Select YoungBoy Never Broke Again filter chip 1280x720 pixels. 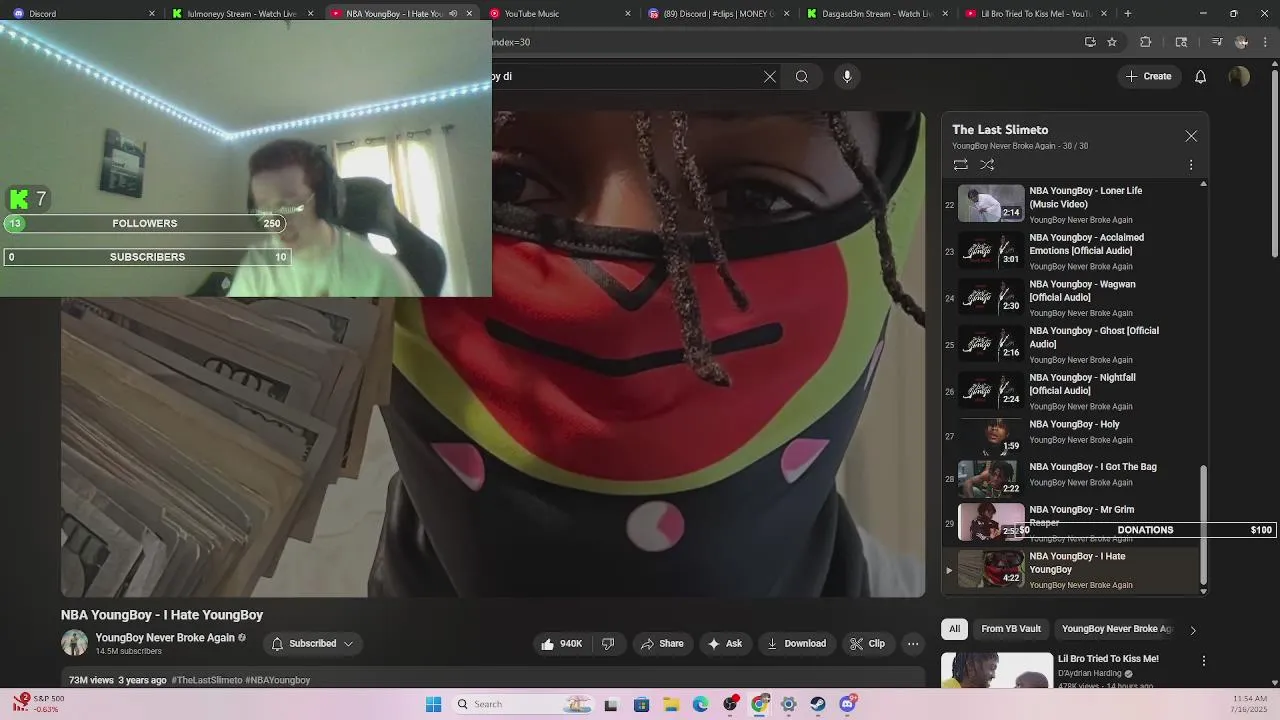coord(1117,629)
